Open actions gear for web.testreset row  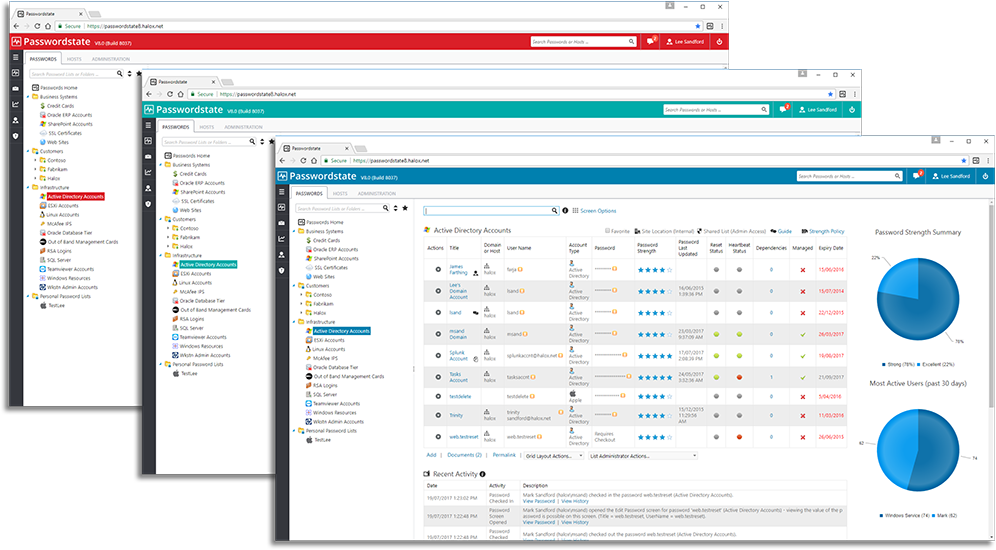pos(438,437)
